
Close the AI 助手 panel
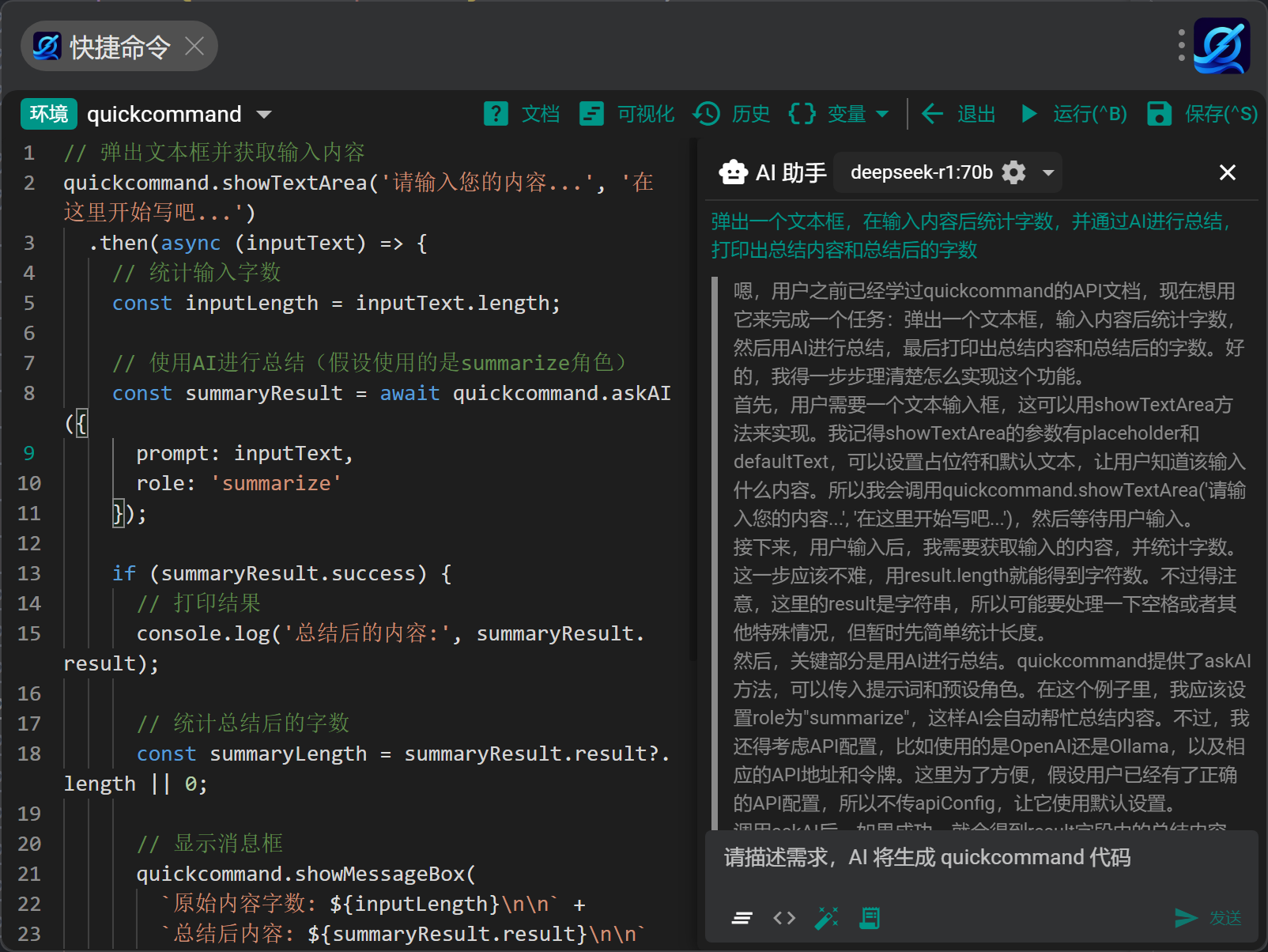coord(1228,172)
